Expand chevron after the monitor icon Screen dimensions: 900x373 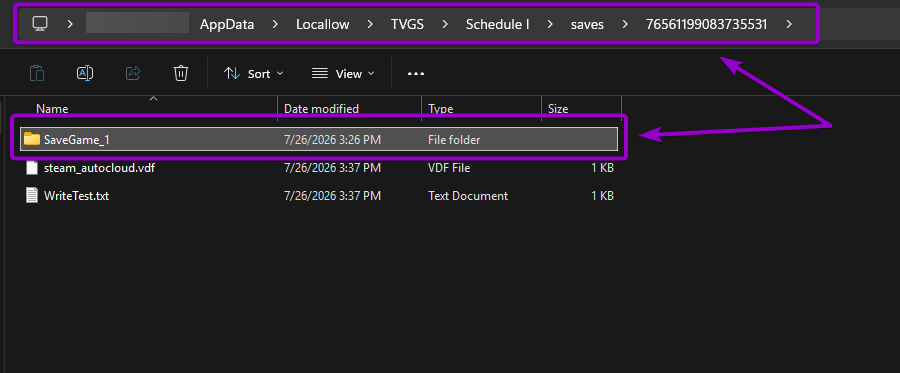point(70,24)
